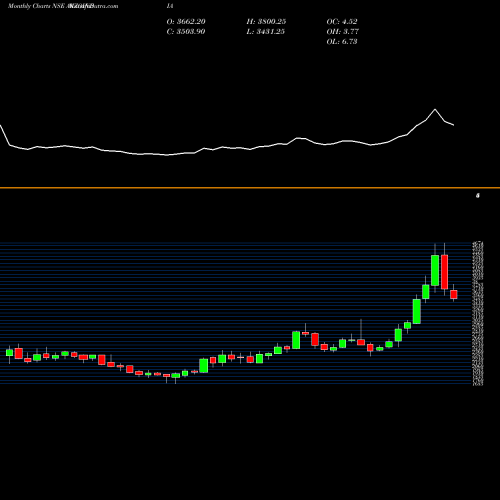This screenshot has height=500, width=500.
Task: Click the open price value O: 3662.20
Action: (186, 22)
